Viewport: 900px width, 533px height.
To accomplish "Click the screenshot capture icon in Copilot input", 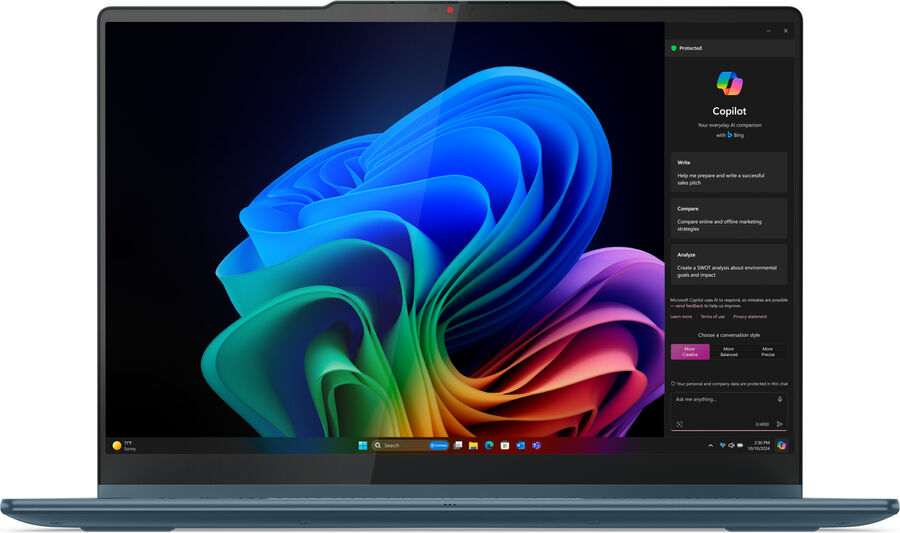I will pyautogui.click(x=680, y=424).
